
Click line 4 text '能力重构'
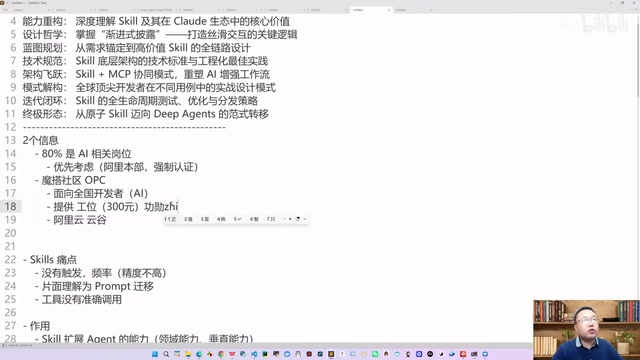[x=42, y=21]
